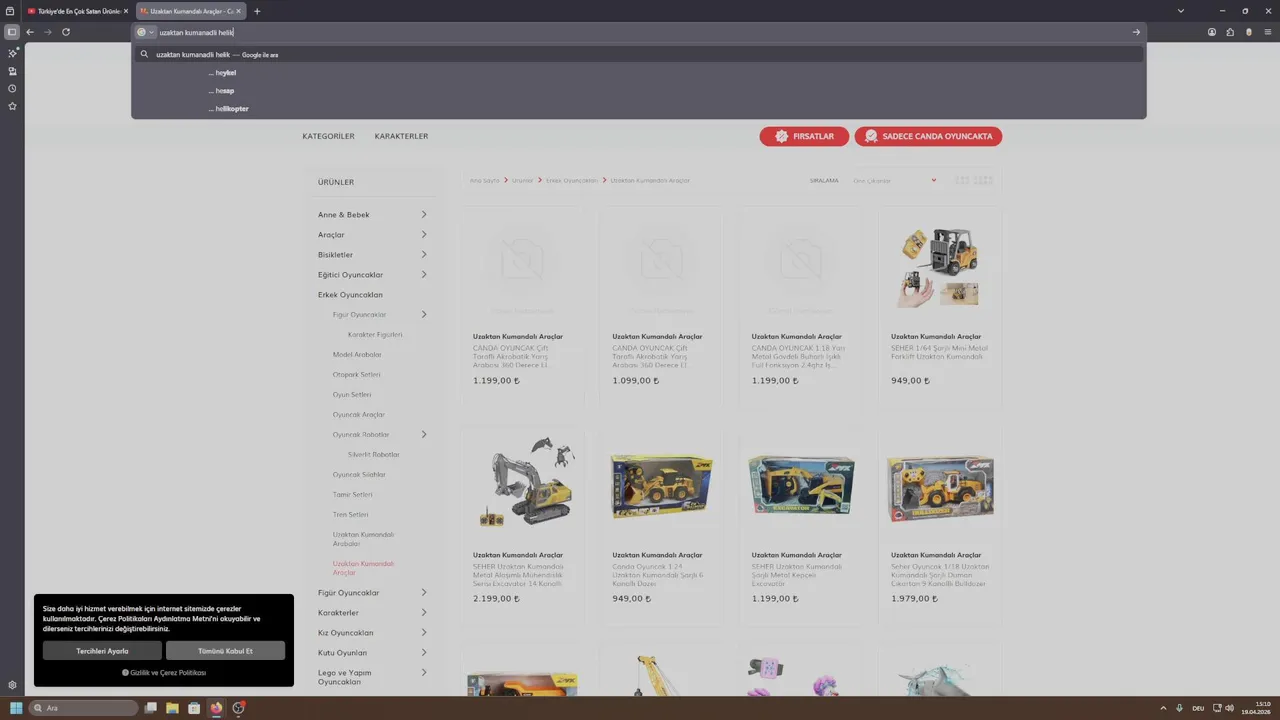1280x720 pixels.
Task: Open the list all tabs chevron
Action: tap(1180, 11)
